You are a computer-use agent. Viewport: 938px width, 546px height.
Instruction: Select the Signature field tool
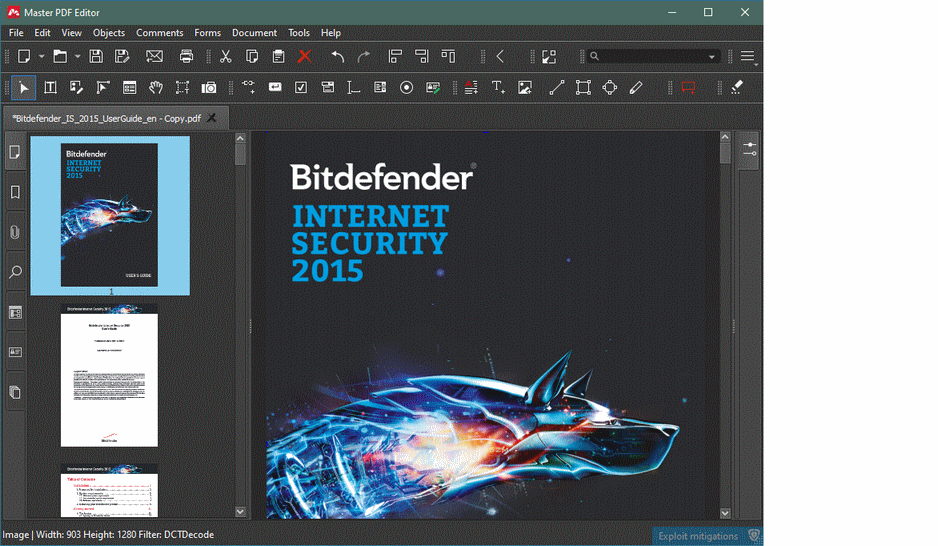click(x=433, y=88)
